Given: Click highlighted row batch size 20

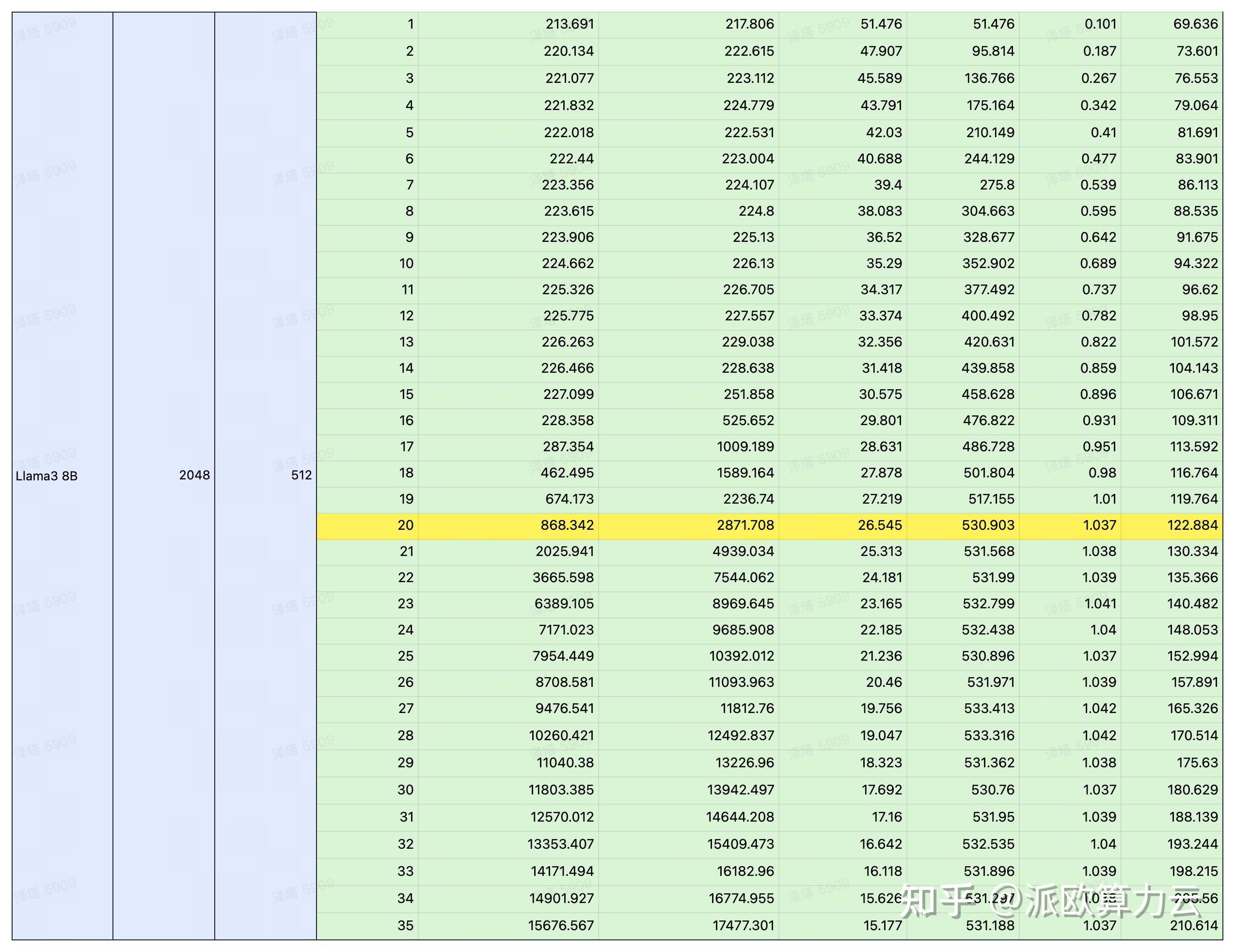Looking at the screenshot, I should pos(405,525).
